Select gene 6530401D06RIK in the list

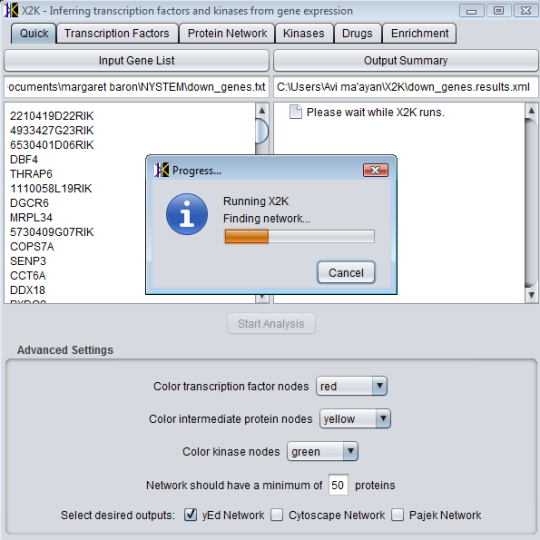click(52, 145)
